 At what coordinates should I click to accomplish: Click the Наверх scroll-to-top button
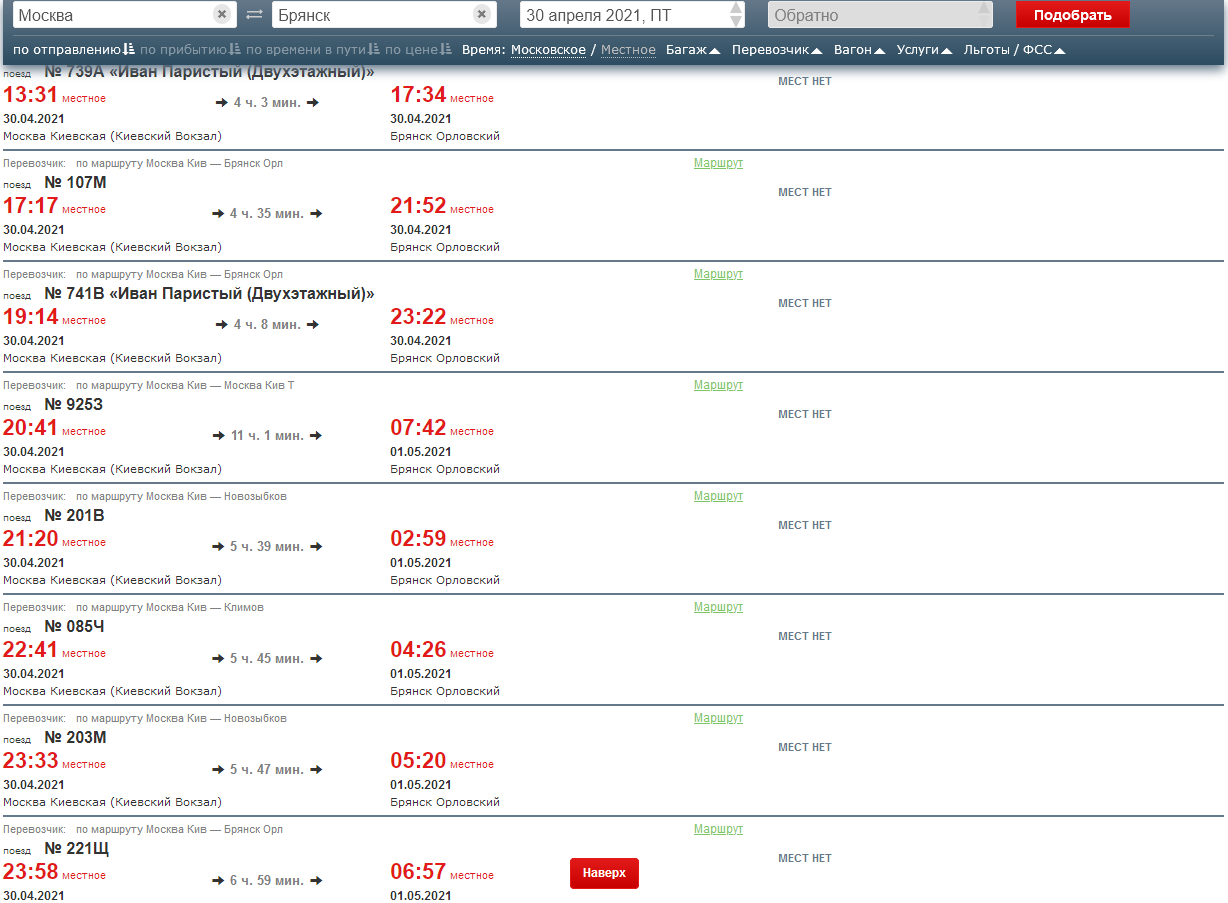tap(604, 873)
